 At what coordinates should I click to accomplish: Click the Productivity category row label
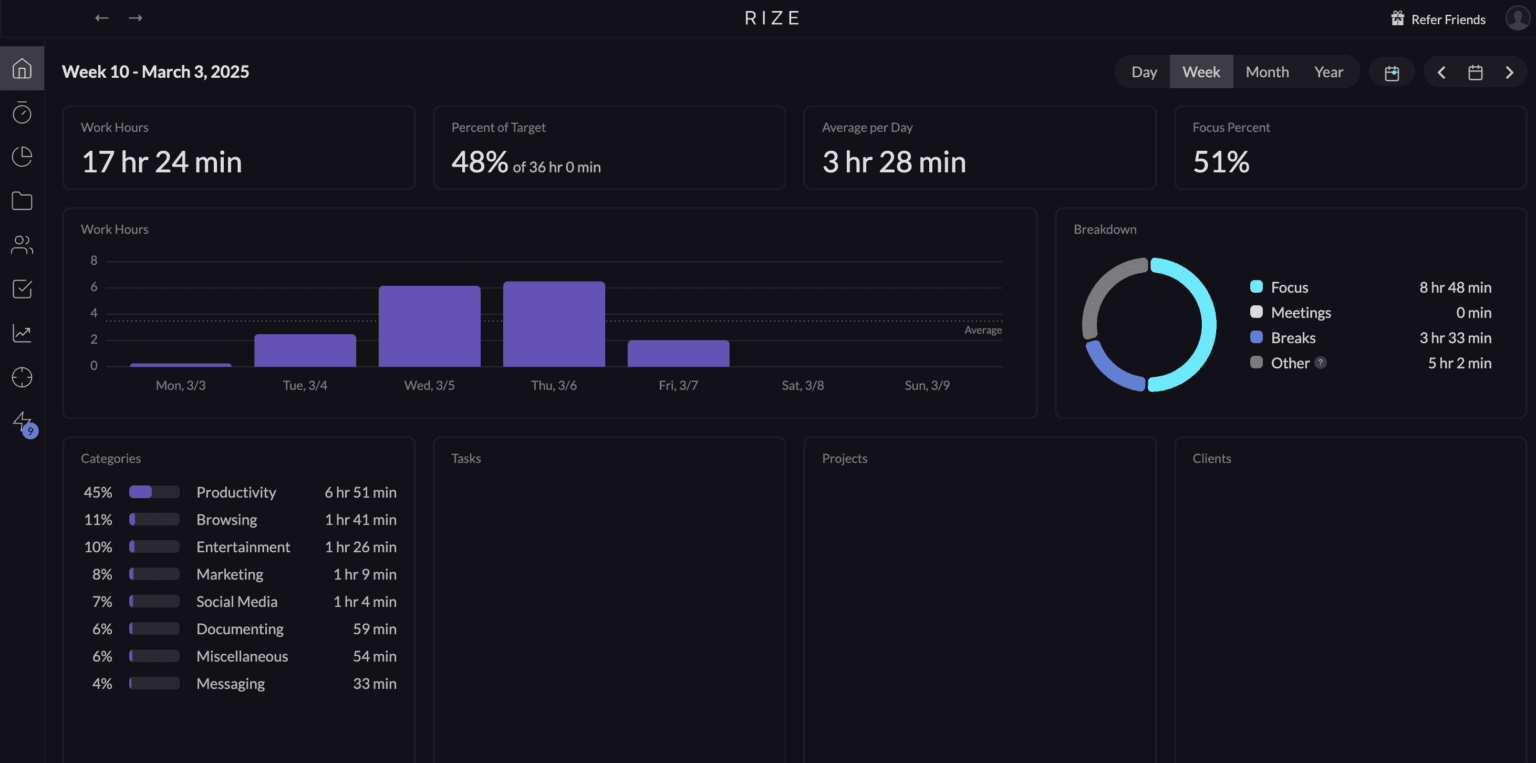[x=236, y=492]
